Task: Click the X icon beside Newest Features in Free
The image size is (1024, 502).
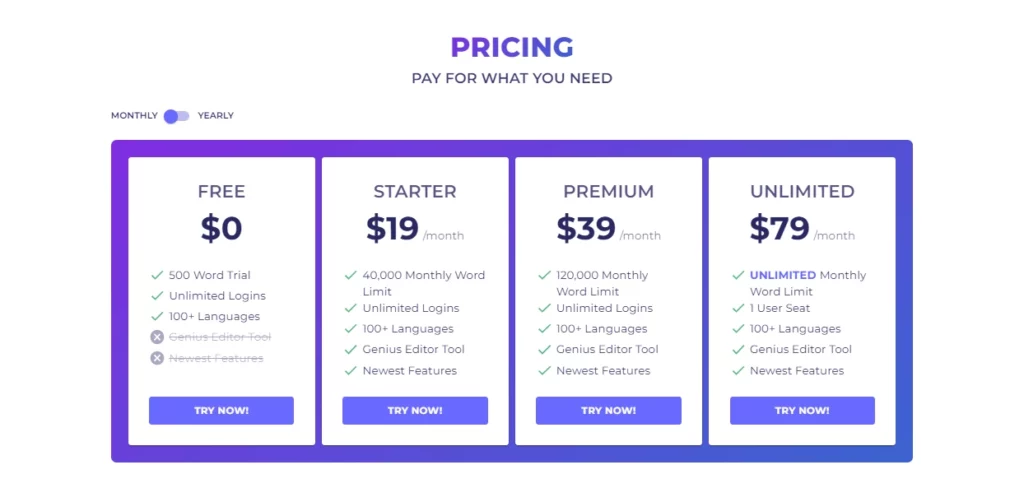Action: click(x=157, y=358)
